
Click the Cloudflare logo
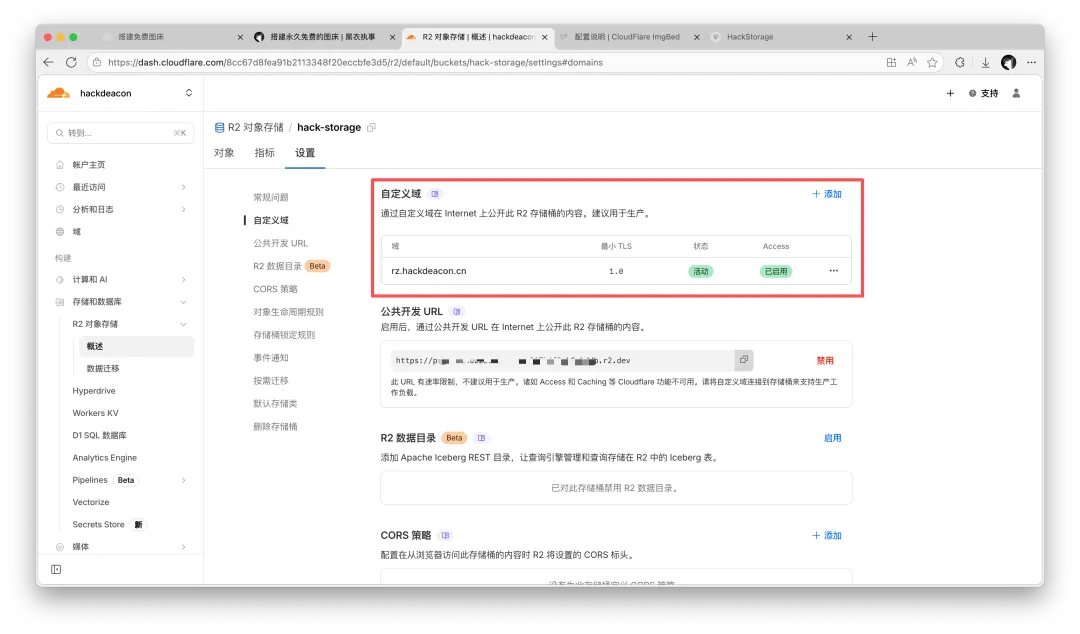click(x=59, y=93)
